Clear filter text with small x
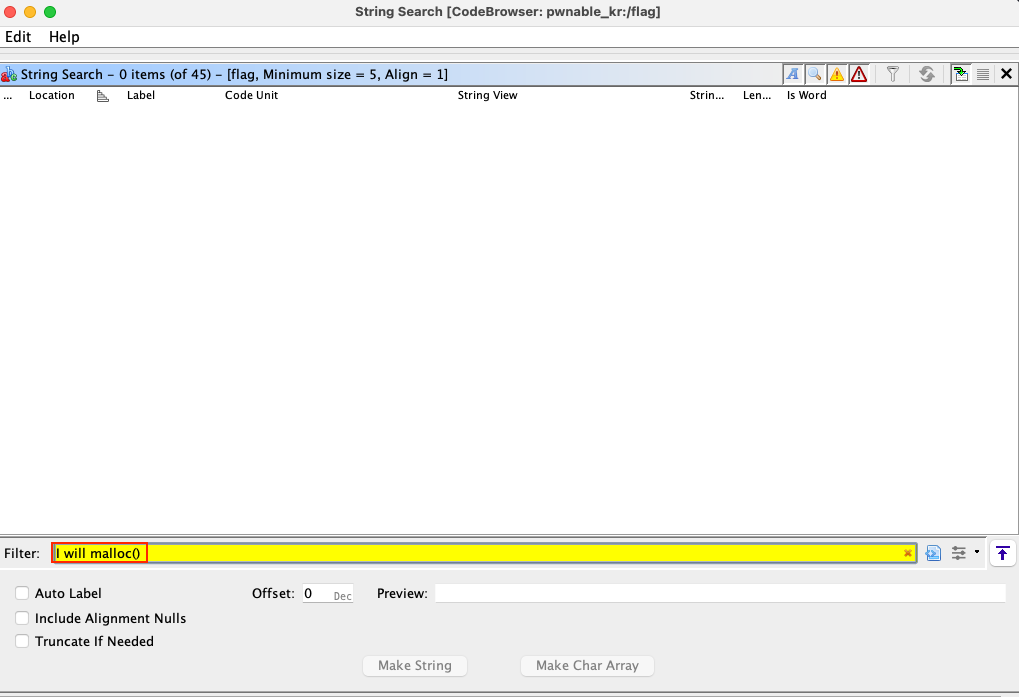 (x=908, y=553)
